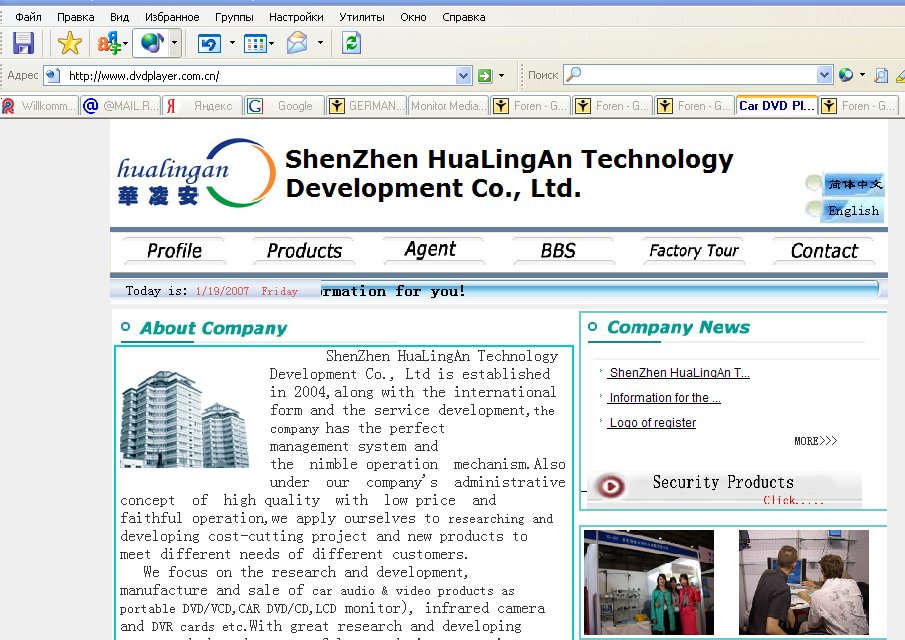
Task: Click the Security Products play icon
Action: point(611,486)
